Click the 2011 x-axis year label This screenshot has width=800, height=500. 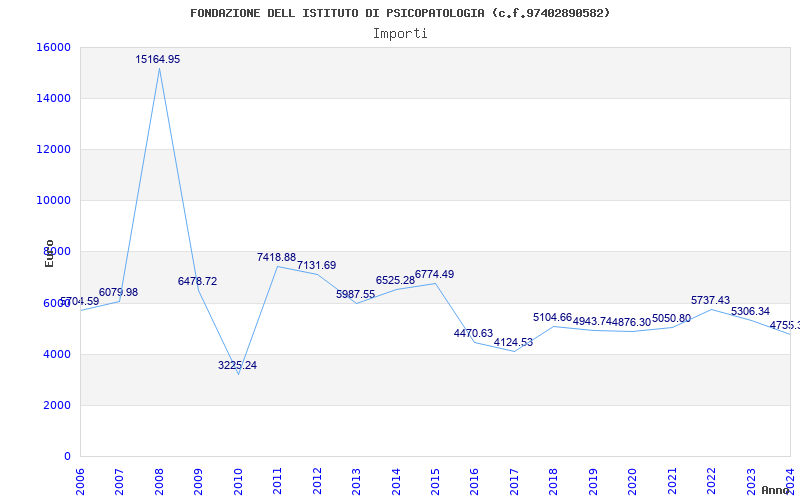278,481
